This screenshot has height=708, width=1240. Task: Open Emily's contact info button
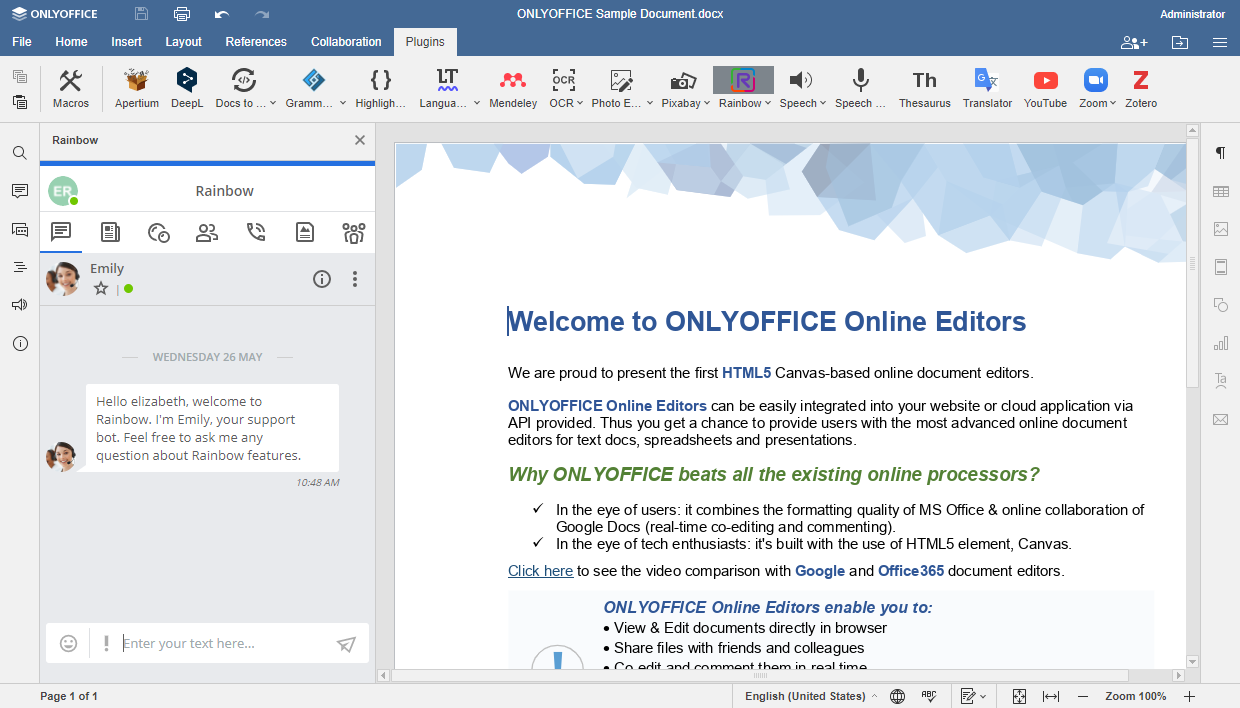click(x=322, y=279)
